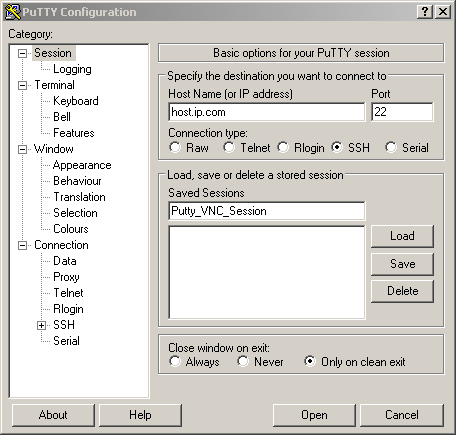Click the Port number field
Image resolution: width=456 pixels, height=435 pixels.
(402, 112)
